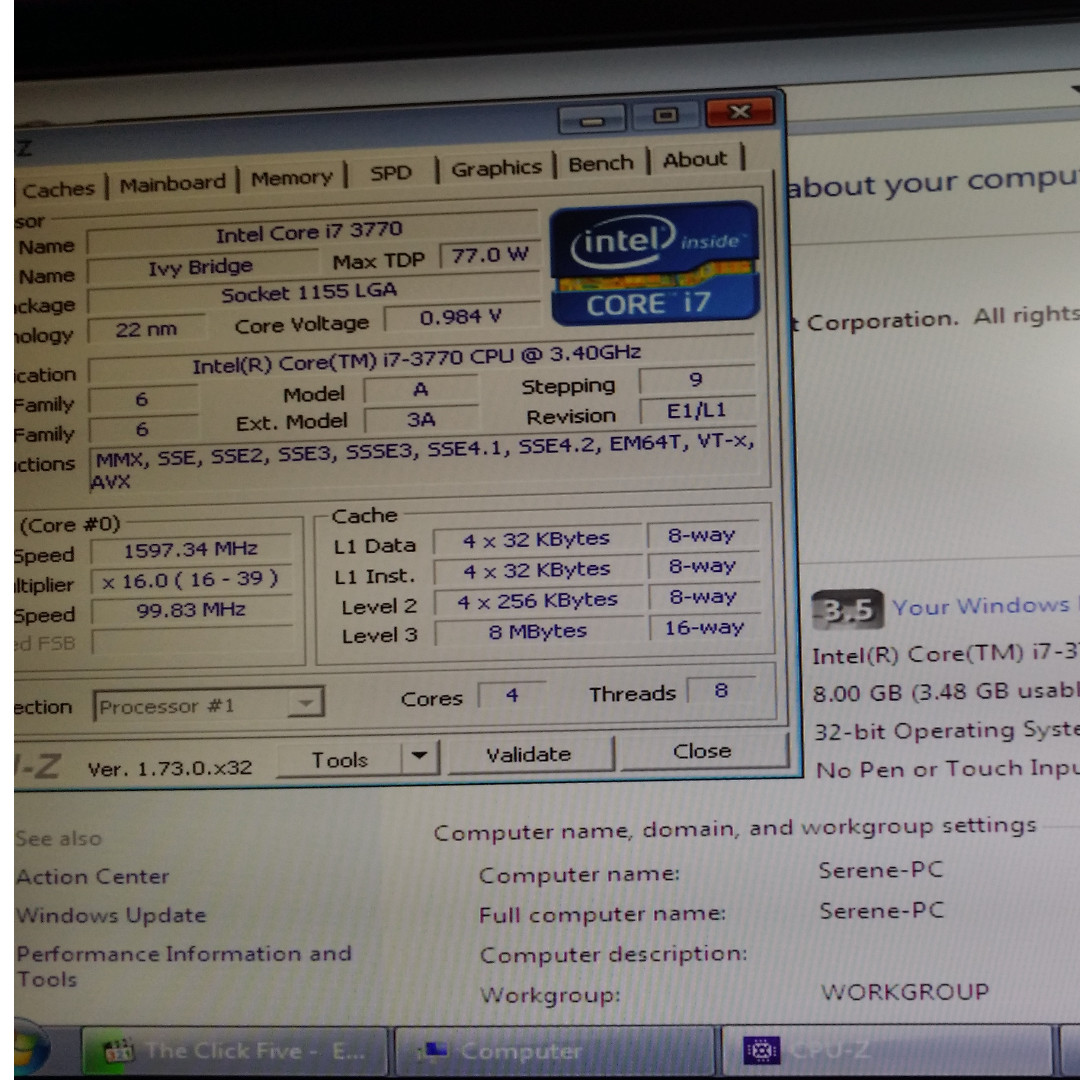Screen dimensions: 1080x1080
Task: Open the Processor #1 selection dropdown
Action: click(x=208, y=705)
